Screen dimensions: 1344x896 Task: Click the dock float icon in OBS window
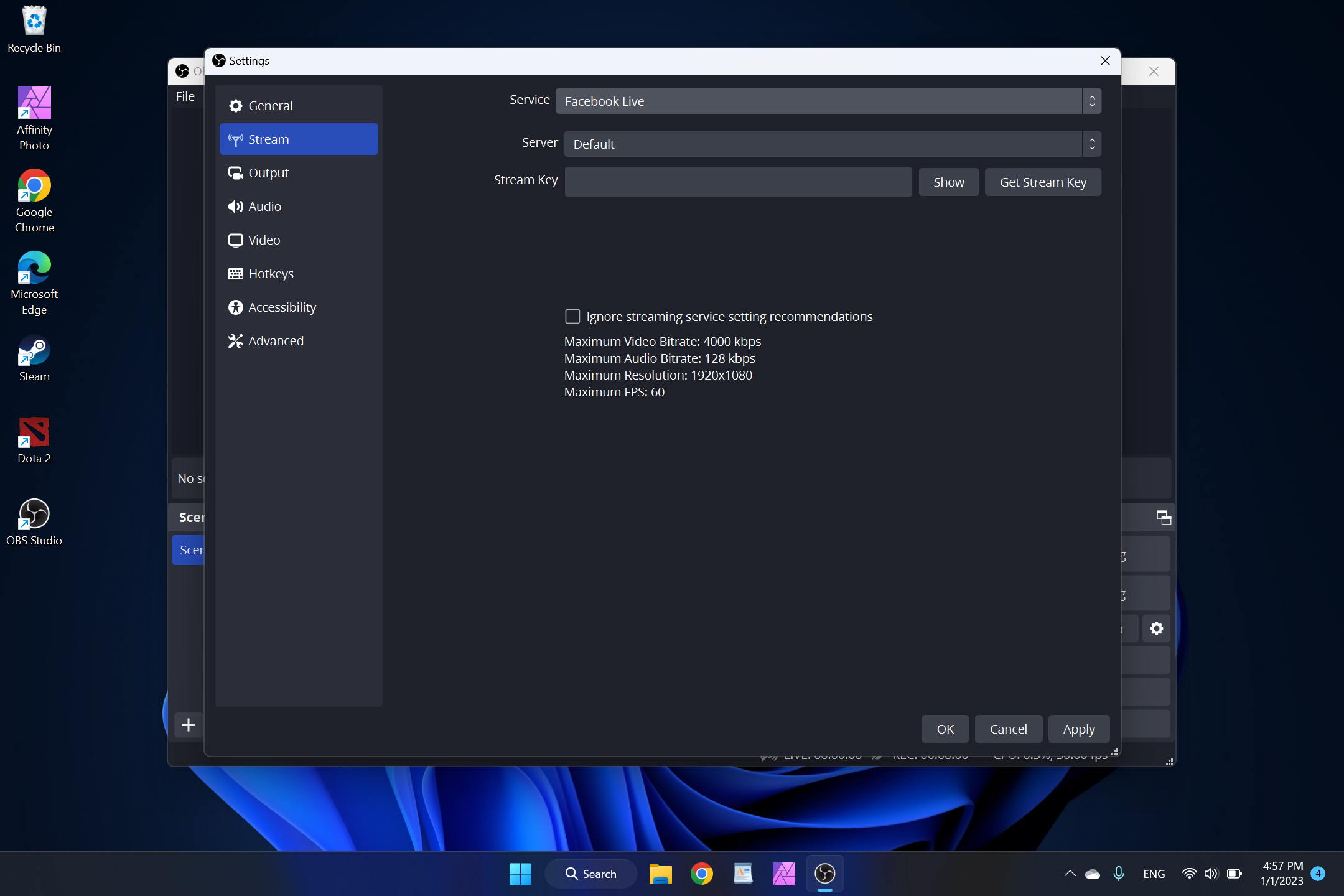coord(1164,517)
